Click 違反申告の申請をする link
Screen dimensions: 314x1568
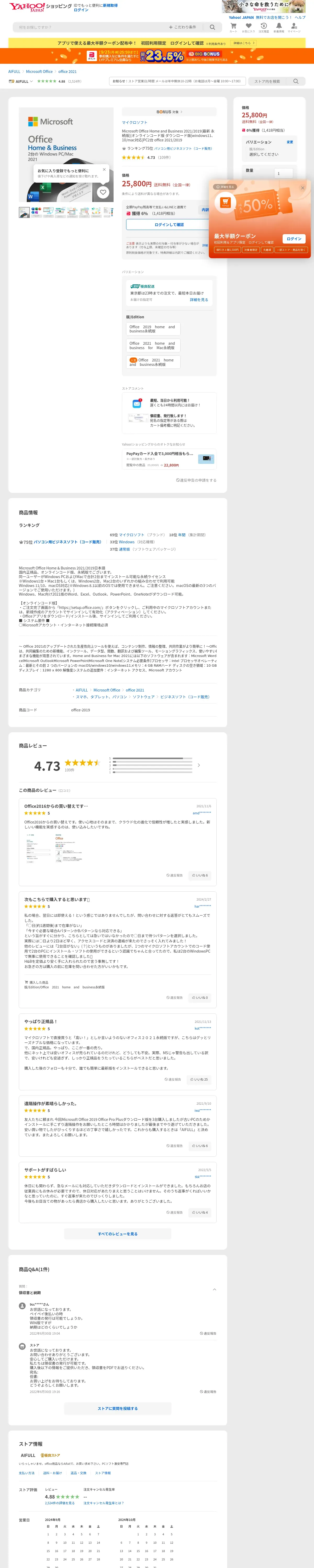pos(196,480)
